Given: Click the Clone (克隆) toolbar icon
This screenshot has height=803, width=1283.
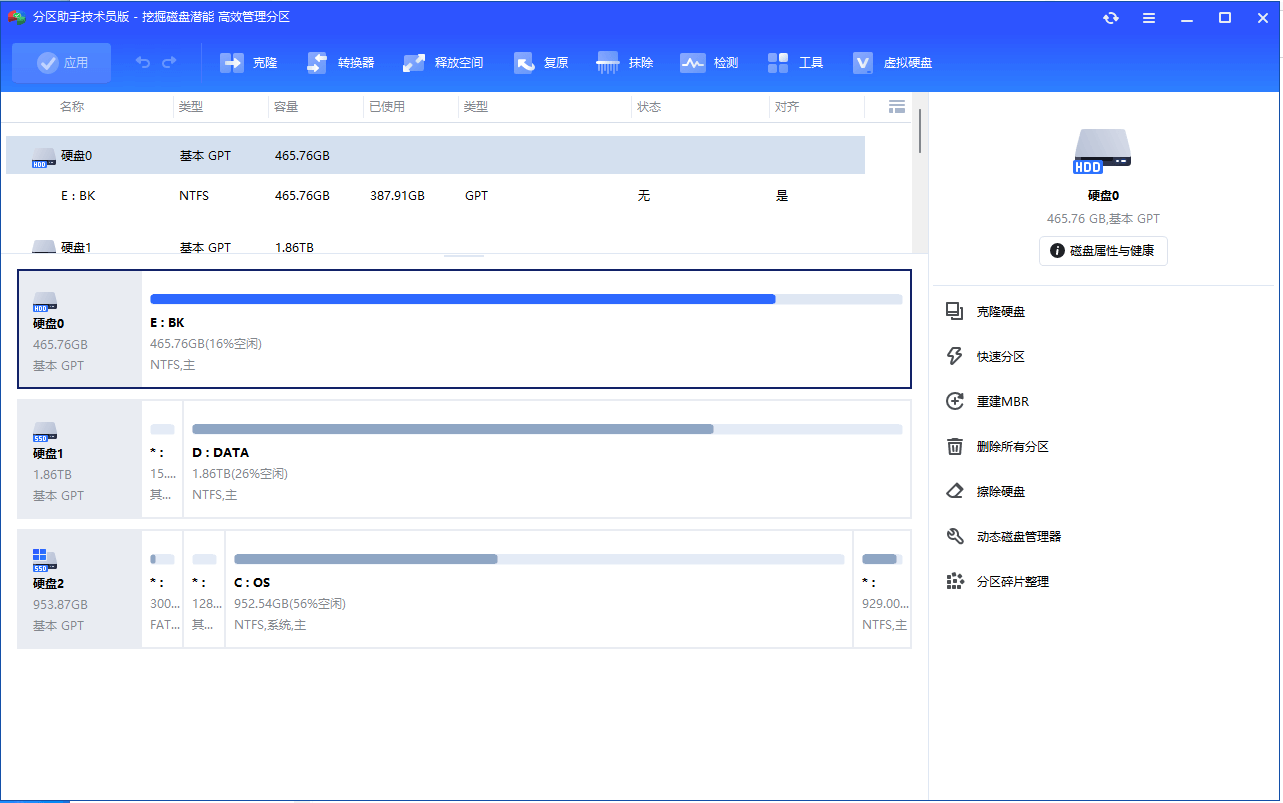Looking at the screenshot, I should click(x=233, y=63).
